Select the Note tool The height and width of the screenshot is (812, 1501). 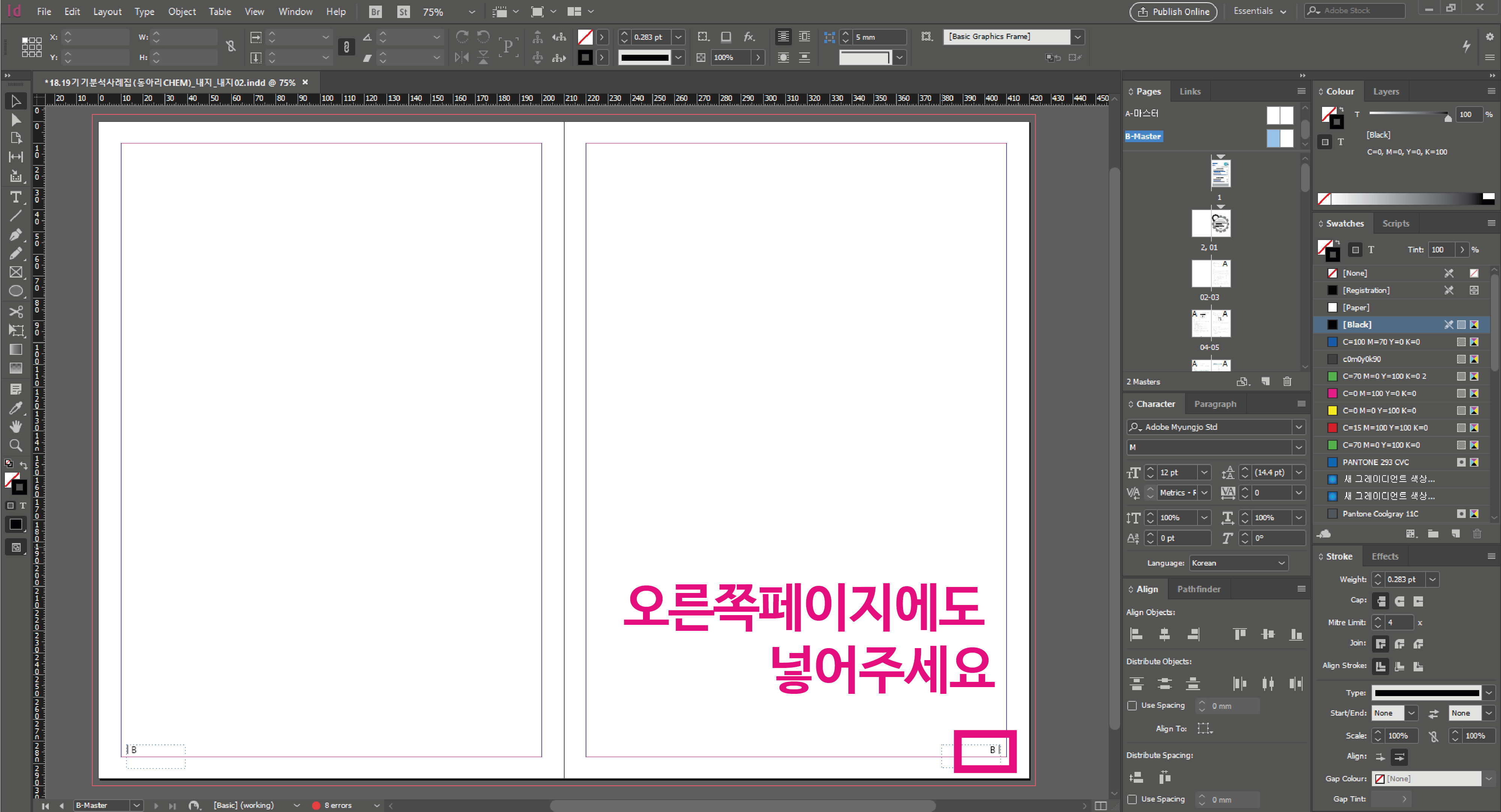(x=16, y=389)
